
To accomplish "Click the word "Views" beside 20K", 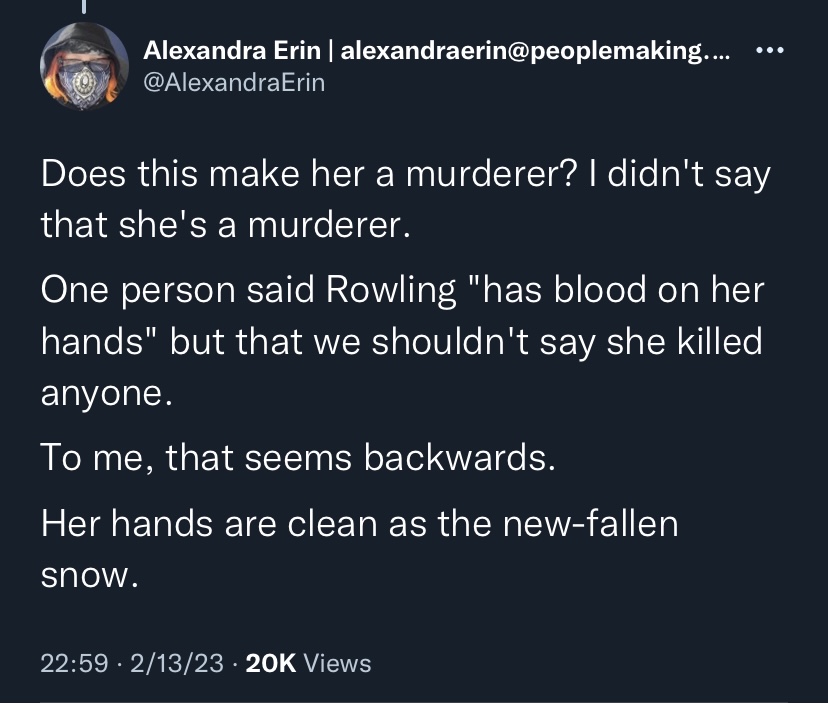I will (337, 663).
